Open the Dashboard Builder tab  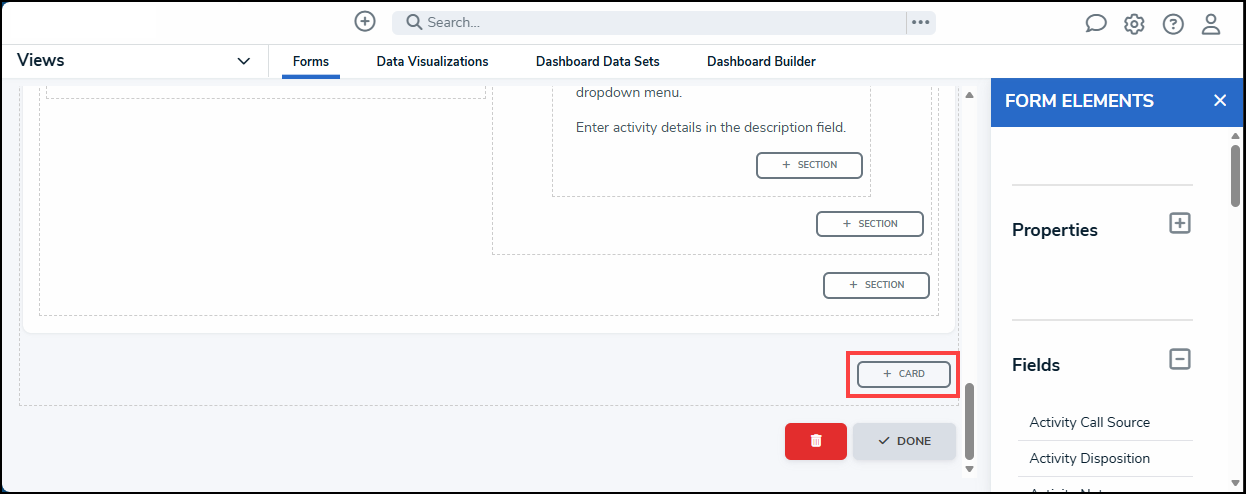point(761,62)
